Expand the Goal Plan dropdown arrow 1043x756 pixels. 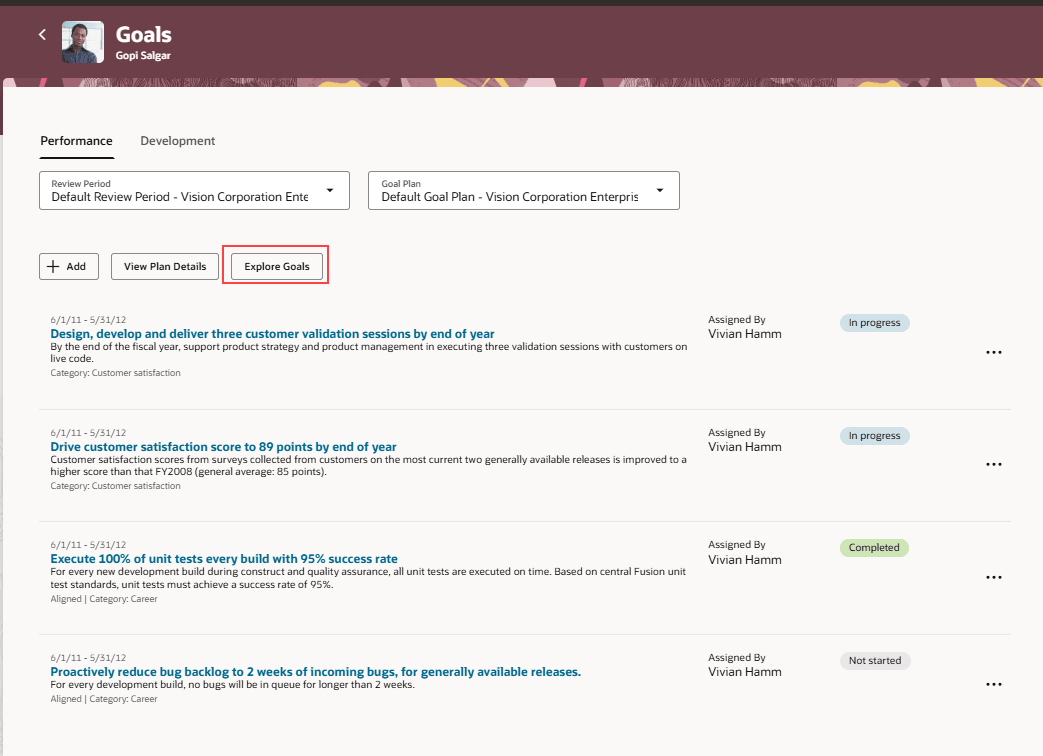click(660, 190)
